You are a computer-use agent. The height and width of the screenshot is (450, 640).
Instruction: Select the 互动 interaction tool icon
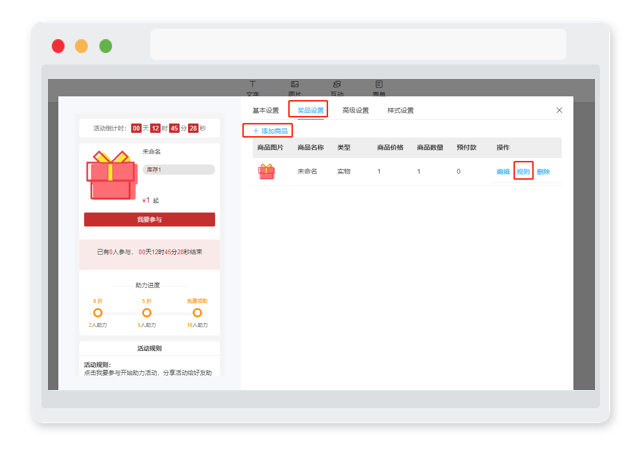(337, 84)
